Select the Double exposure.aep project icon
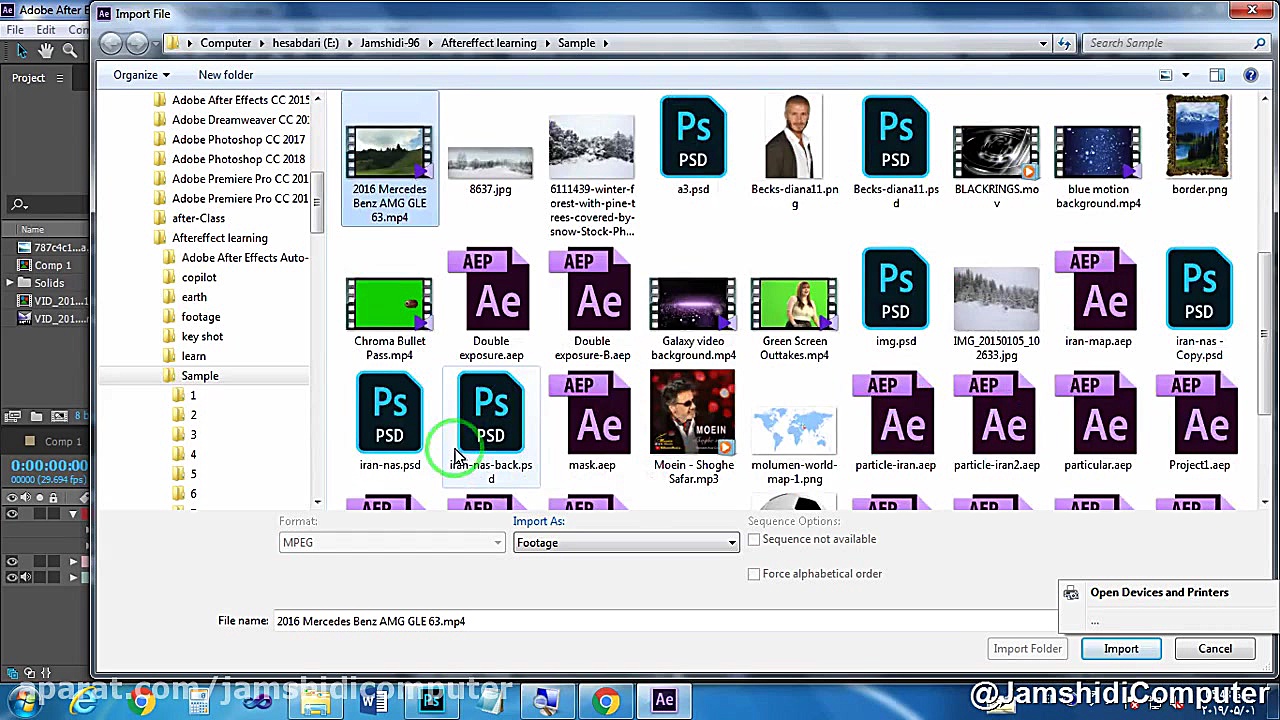Screen dimensions: 1280x720 tap(490, 292)
